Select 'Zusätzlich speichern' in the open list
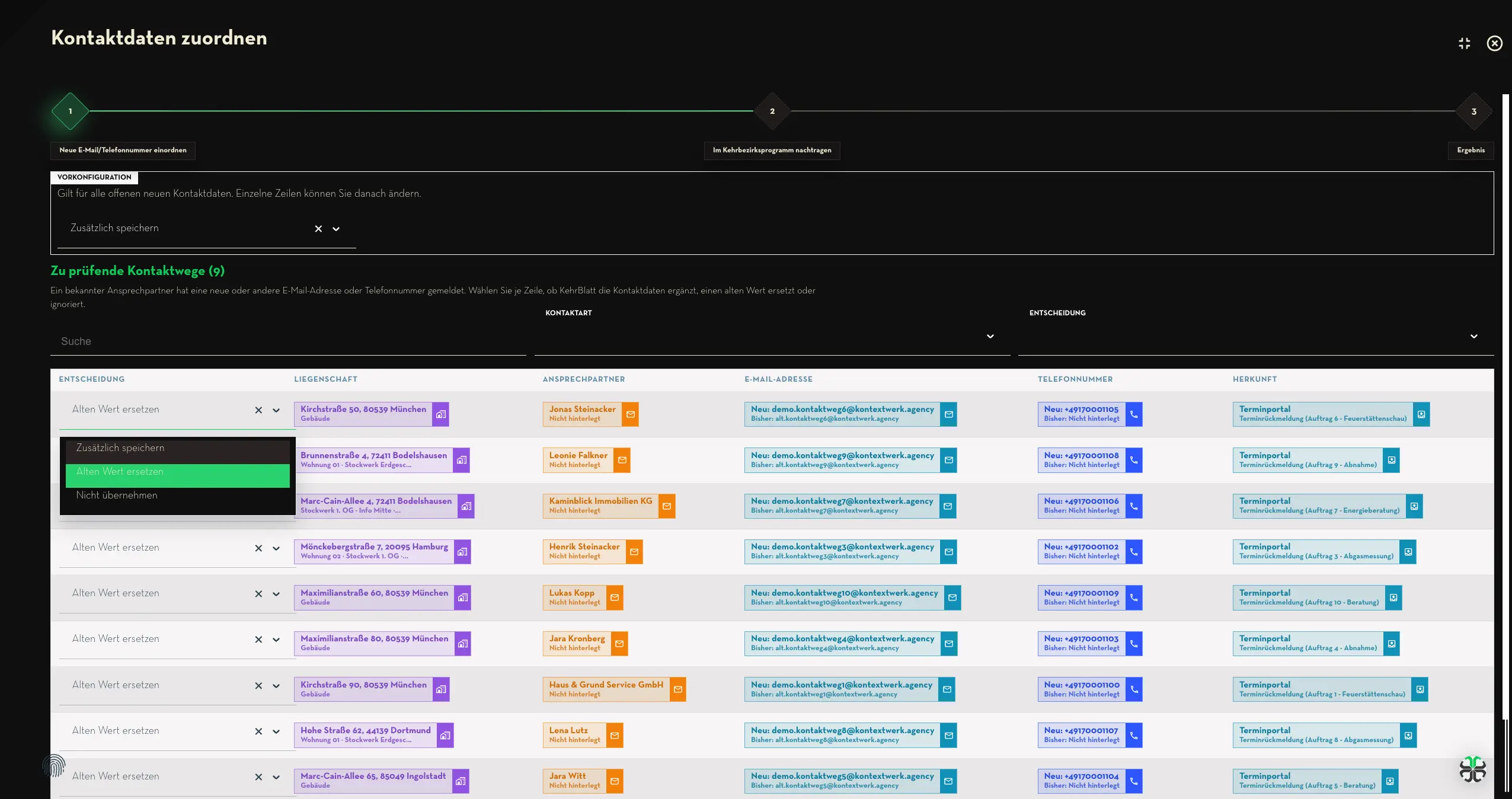The width and height of the screenshot is (1512, 799). [x=177, y=448]
